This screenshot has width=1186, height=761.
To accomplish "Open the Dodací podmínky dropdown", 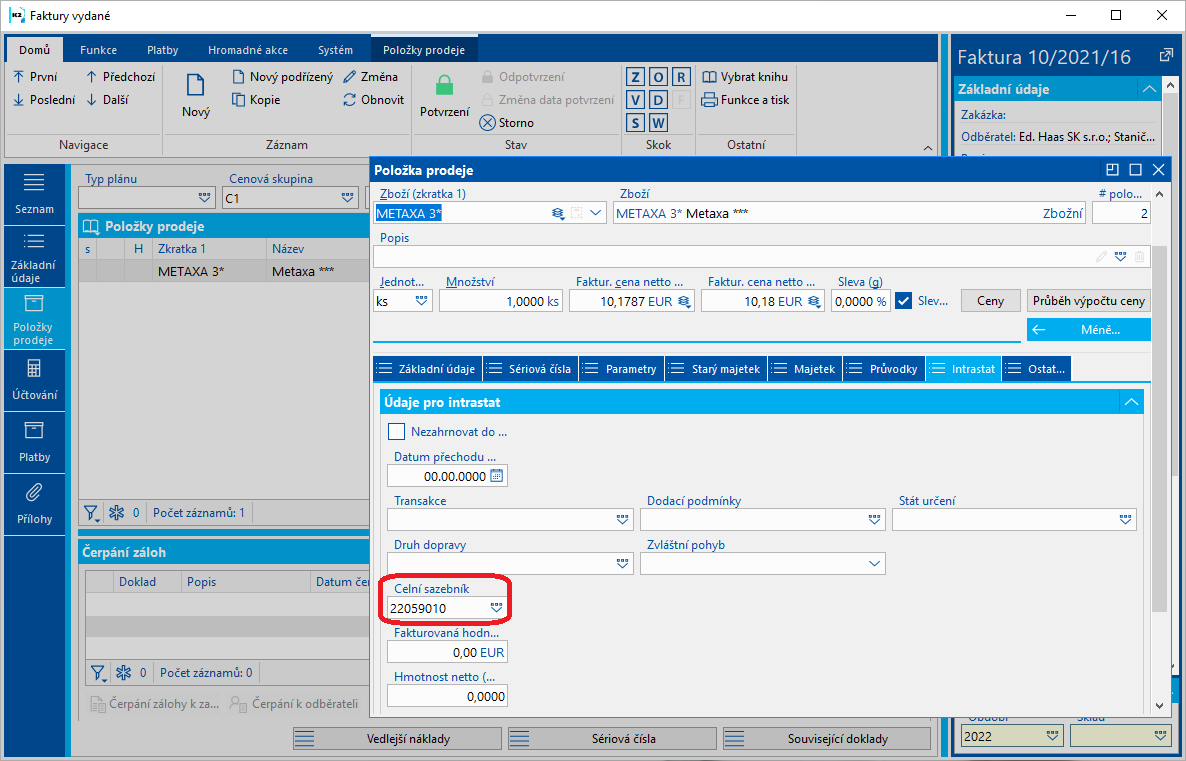I will pos(874,520).
